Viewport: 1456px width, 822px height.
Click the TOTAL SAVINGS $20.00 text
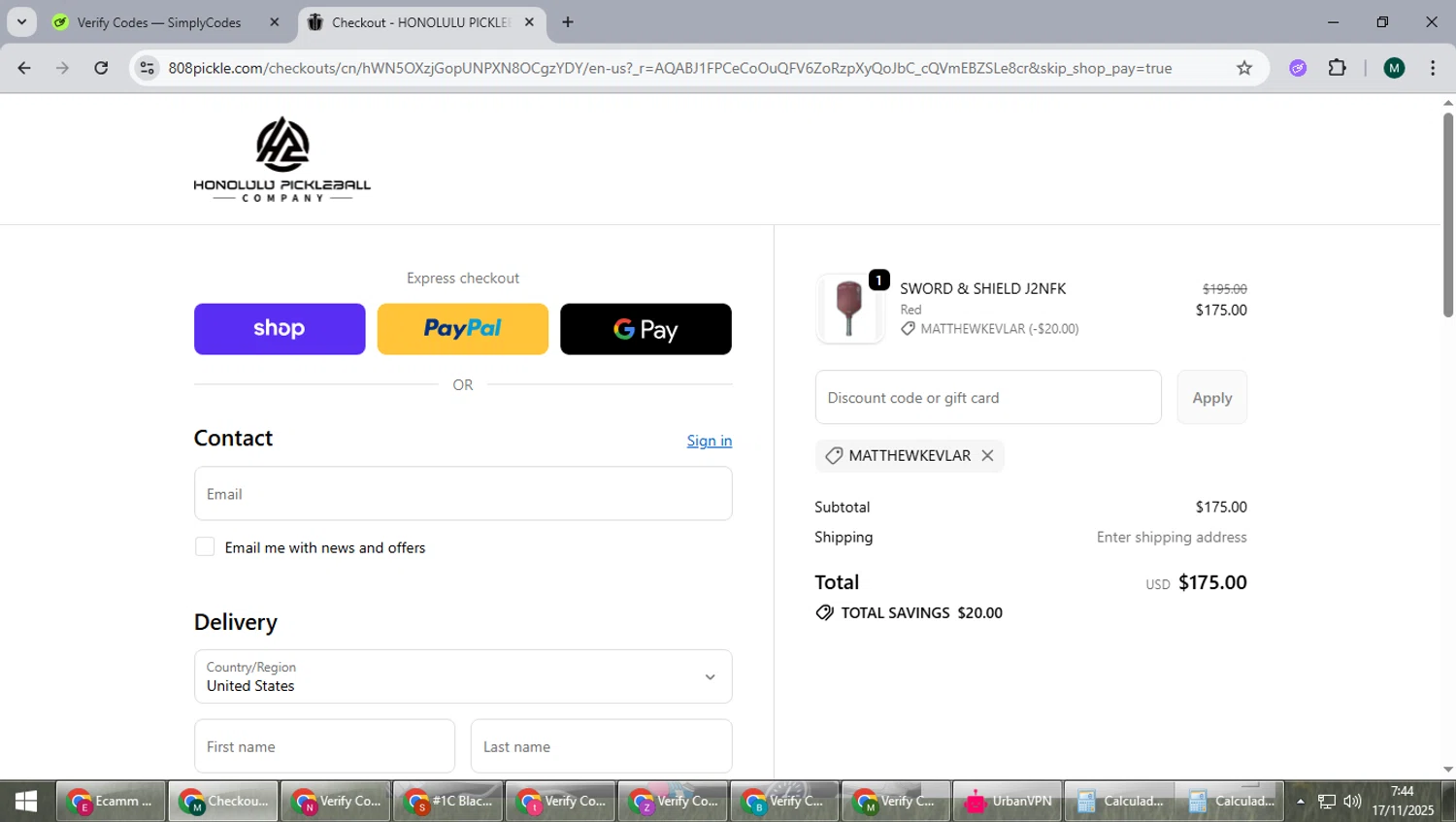(x=921, y=612)
